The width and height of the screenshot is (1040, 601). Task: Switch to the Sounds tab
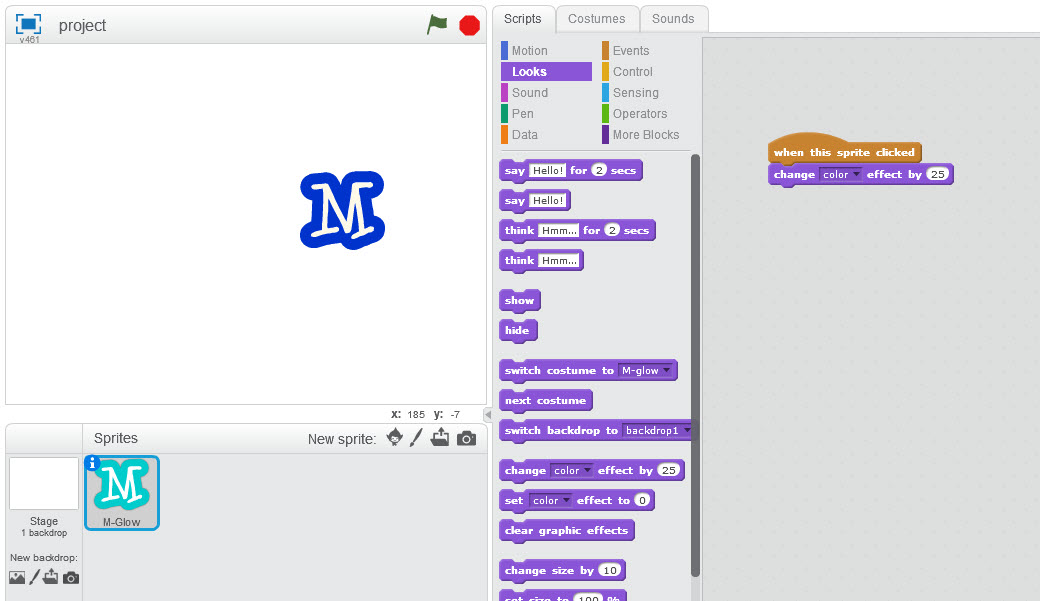tap(673, 19)
